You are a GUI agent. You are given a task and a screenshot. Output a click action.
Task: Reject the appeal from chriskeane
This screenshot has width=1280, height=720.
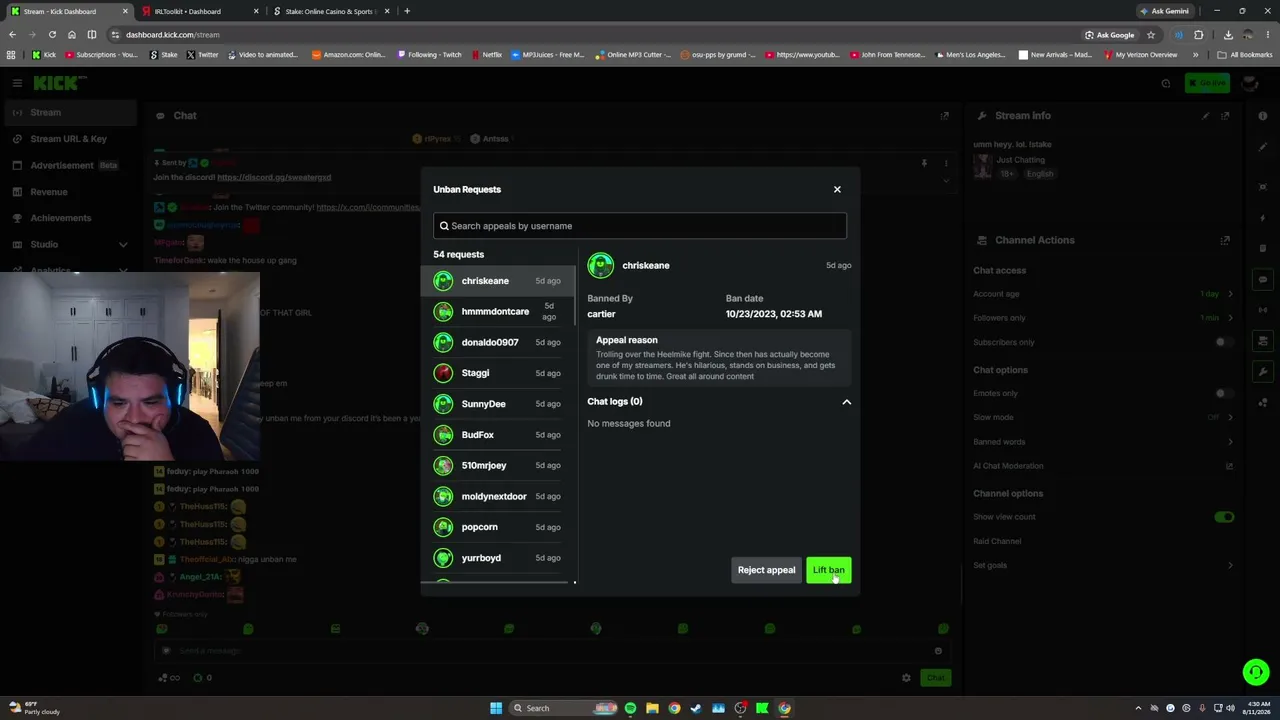[766, 570]
